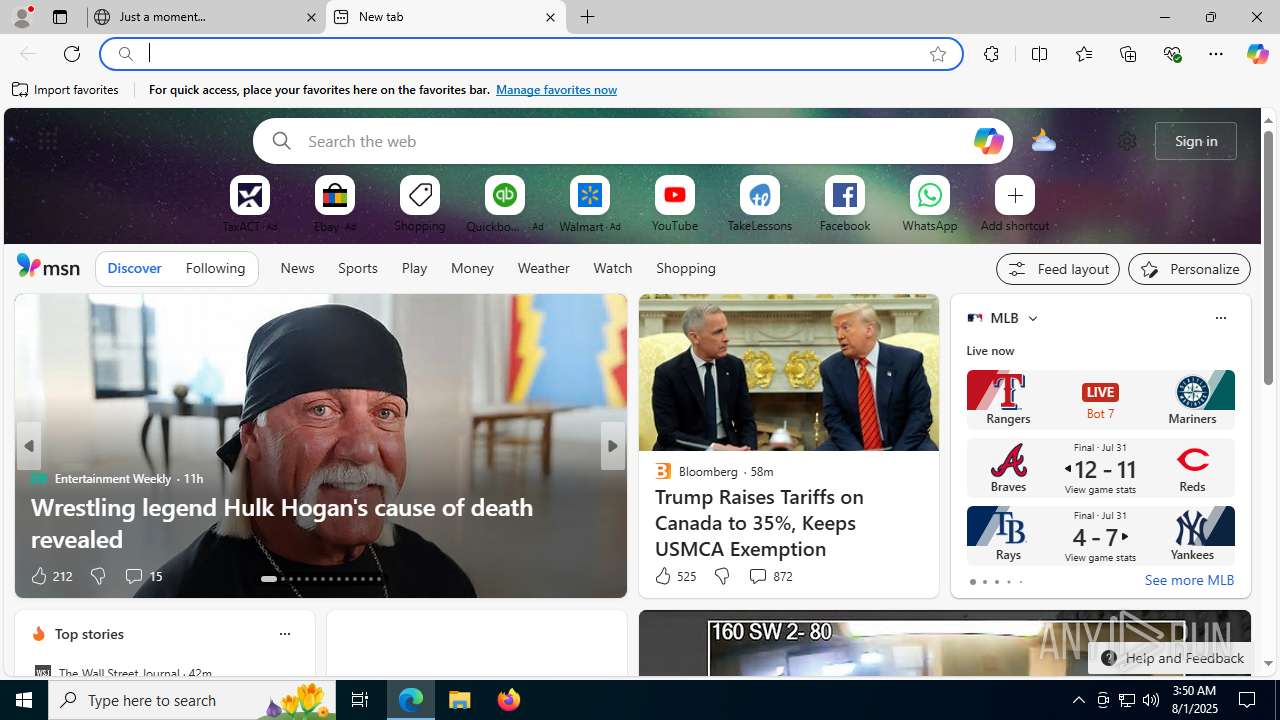The height and width of the screenshot is (720, 1280).
Task: Toggle Split screen view
Action: click(1039, 54)
